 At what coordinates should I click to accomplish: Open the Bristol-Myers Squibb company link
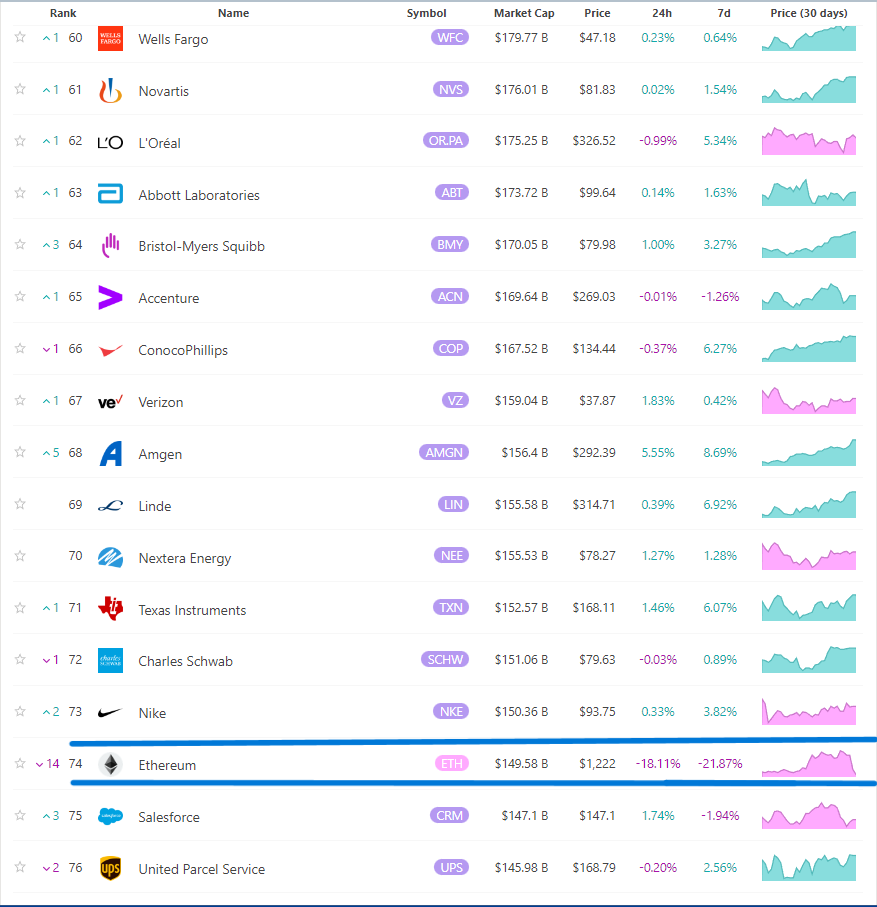201,246
